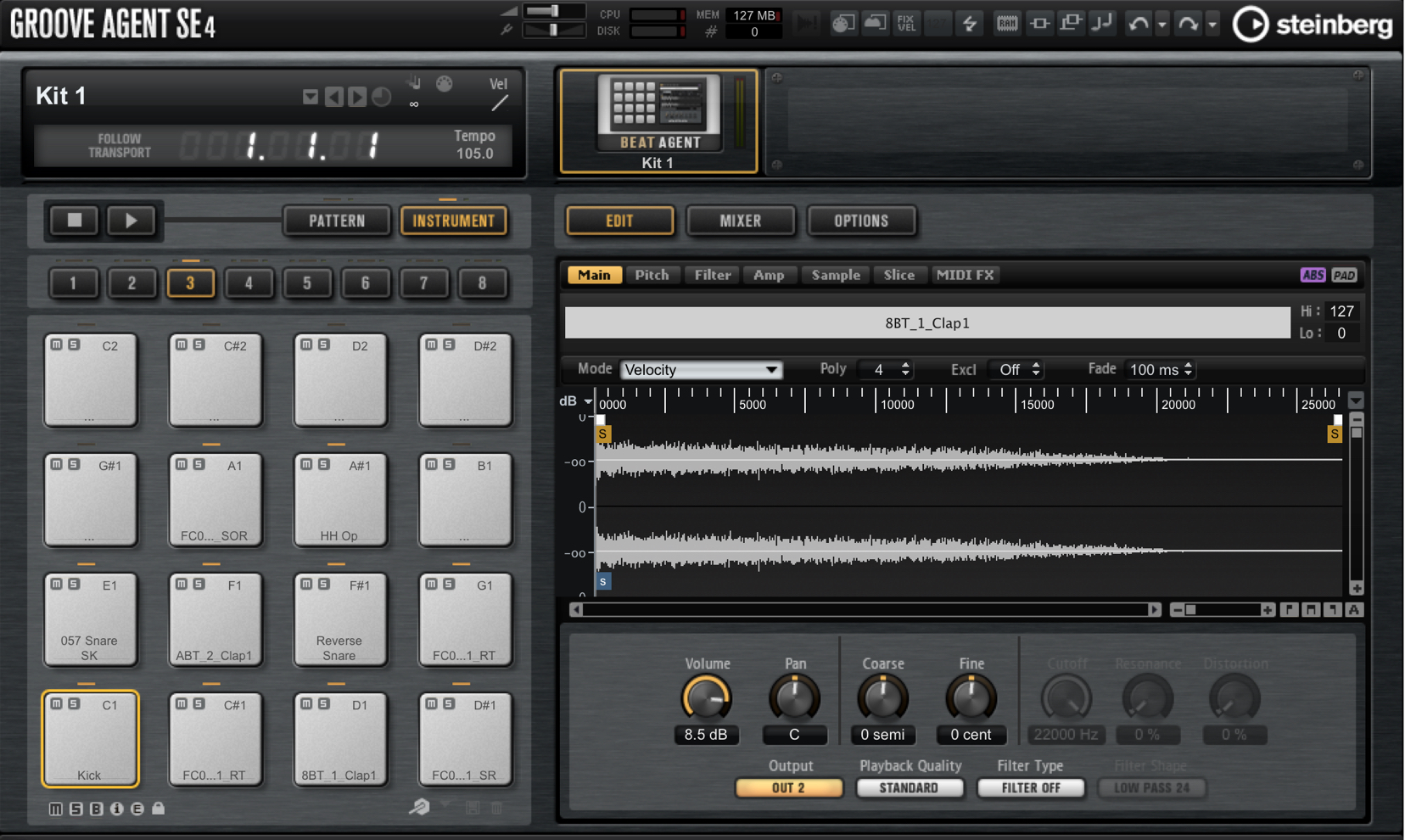Open the Playback Quality STANDARD selector
The image size is (1405, 840).
coord(910,788)
